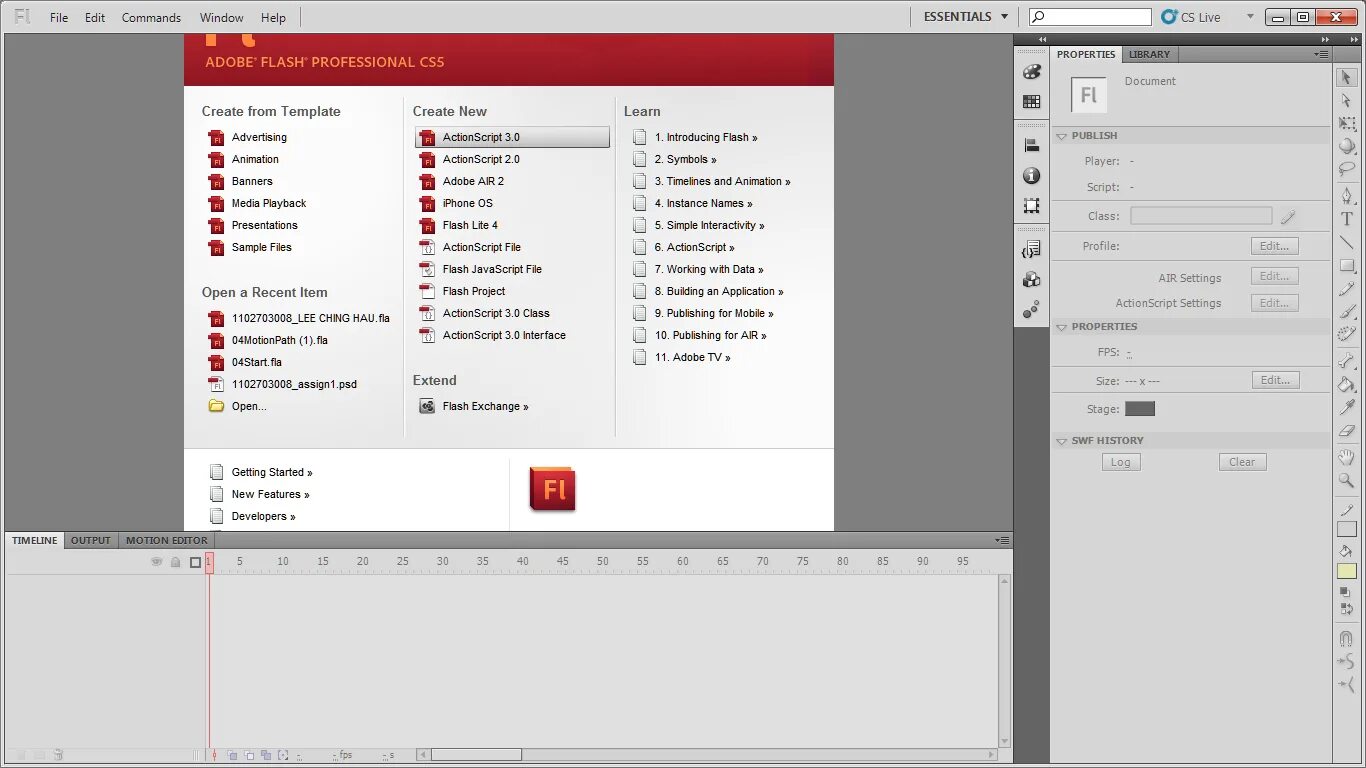Select the Zoom magnifier tool
1366x768 pixels.
pyautogui.click(x=1347, y=480)
